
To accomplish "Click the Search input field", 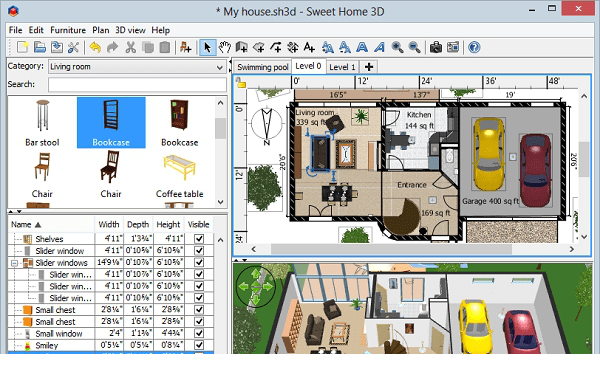I will point(137,85).
